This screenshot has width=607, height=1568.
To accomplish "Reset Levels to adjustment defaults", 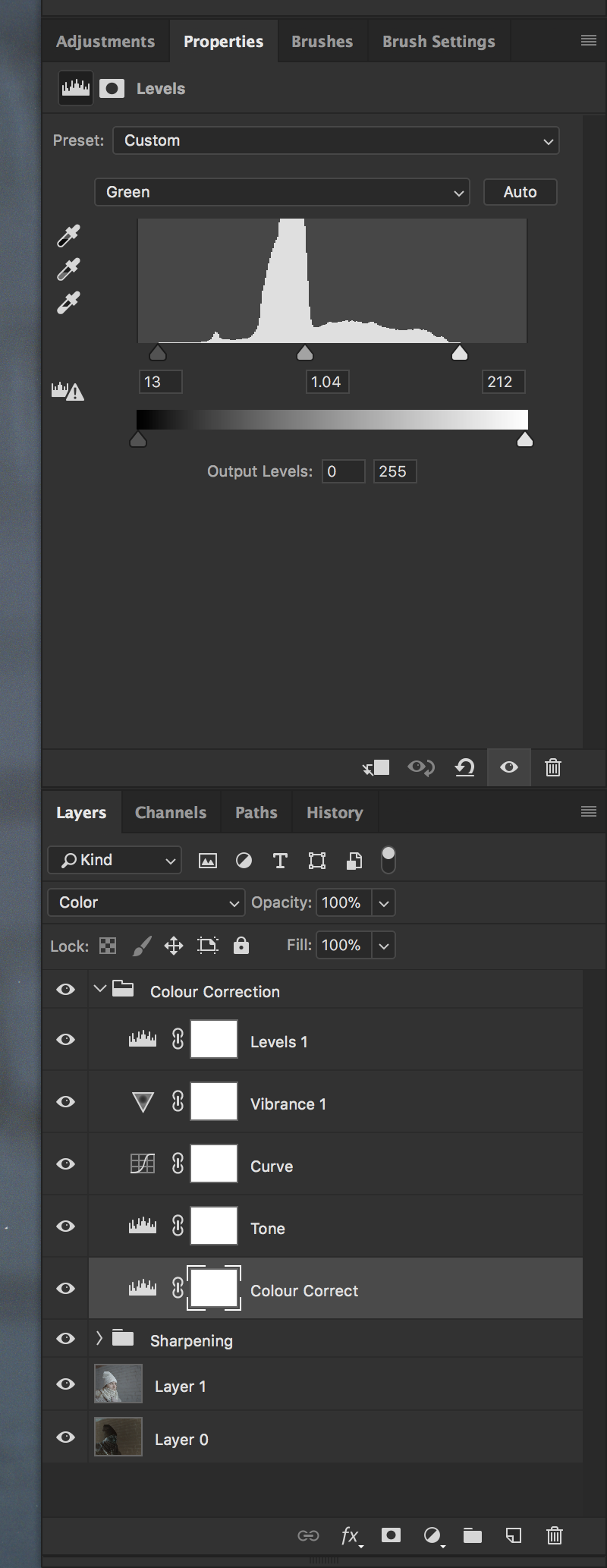I will pos(464,768).
